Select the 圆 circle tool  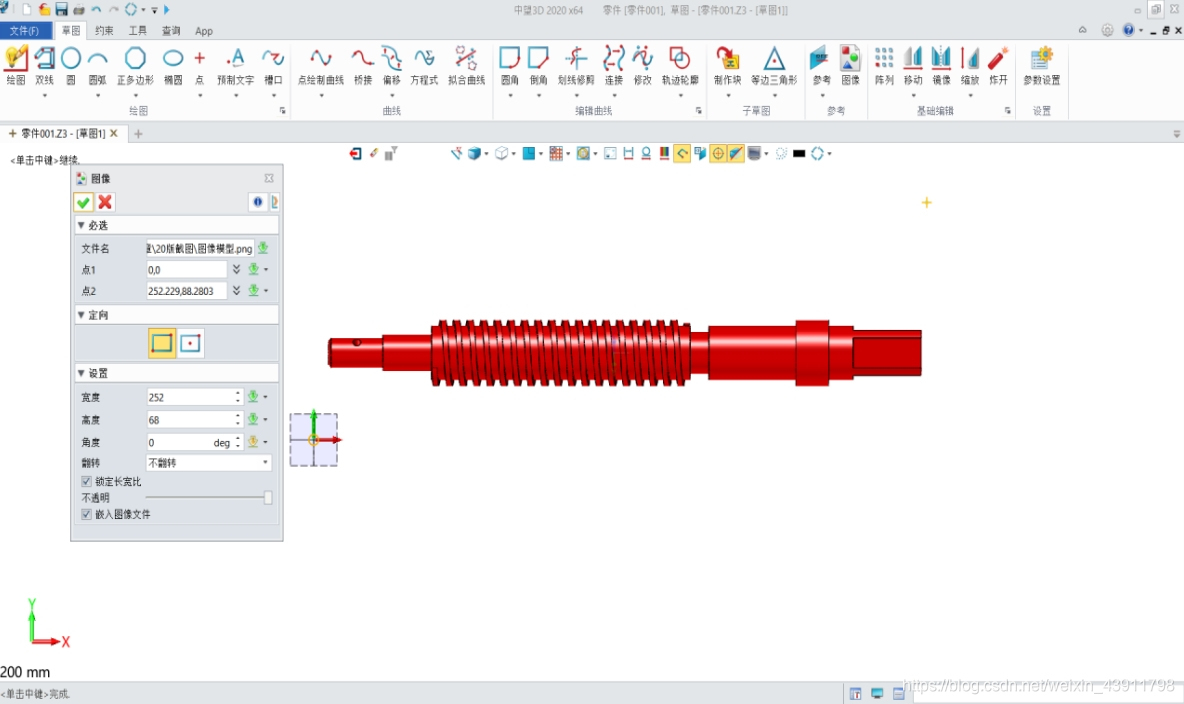(71, 66)
